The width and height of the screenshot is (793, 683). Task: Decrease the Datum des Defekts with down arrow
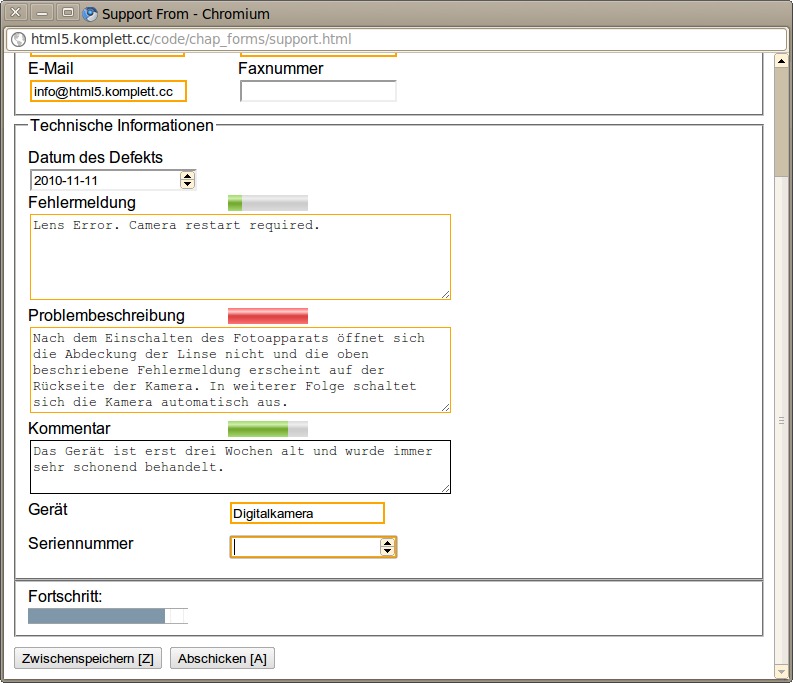[187, 185]
